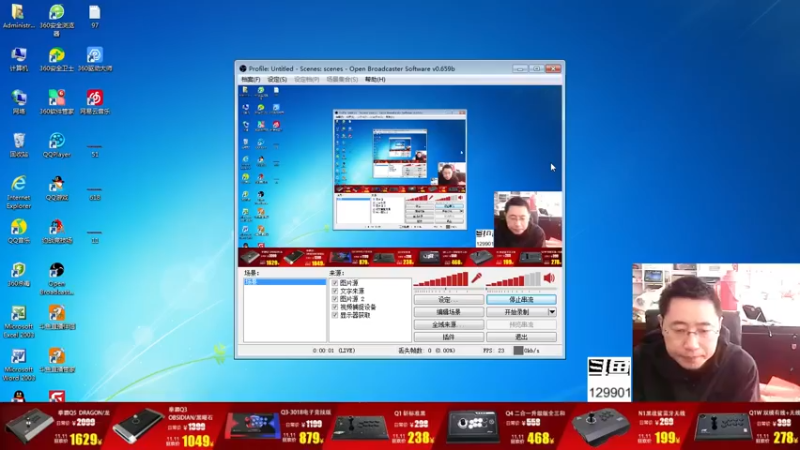Uncheck the 图片源 source
The height and width of the screenshot is (450, 800).
pos(335,283)
